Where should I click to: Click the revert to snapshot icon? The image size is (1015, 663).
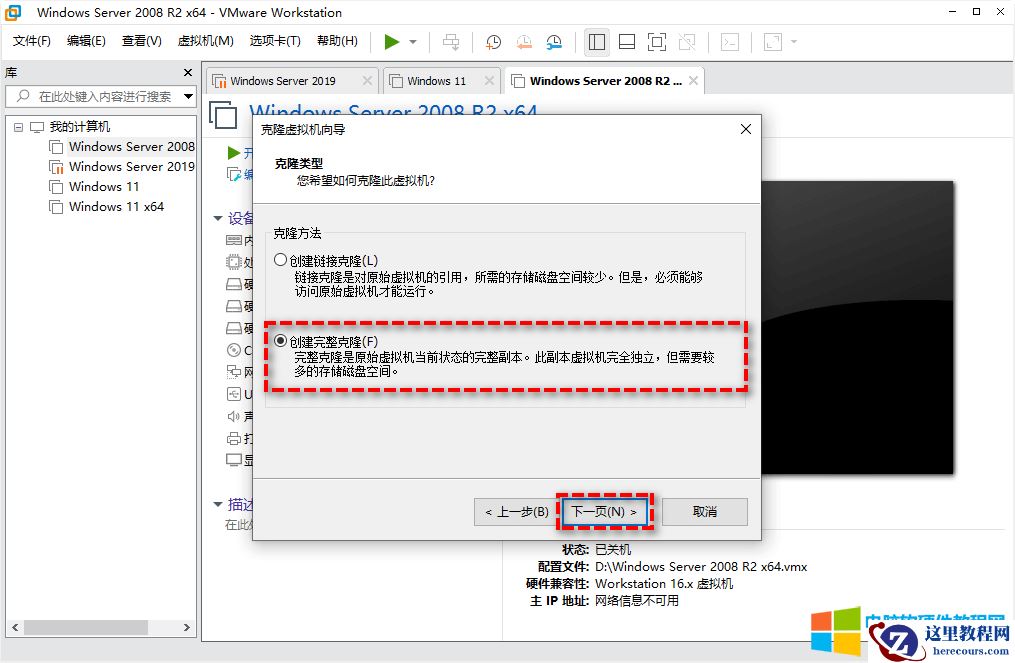click(524, 42)
